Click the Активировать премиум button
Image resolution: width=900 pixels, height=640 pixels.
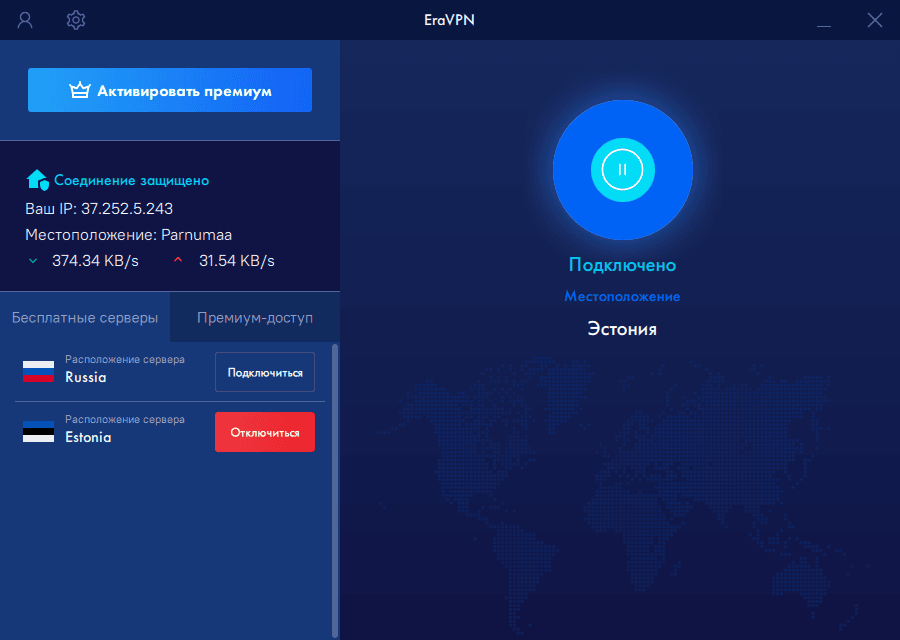pyautogui.click(x=170, y=90)
